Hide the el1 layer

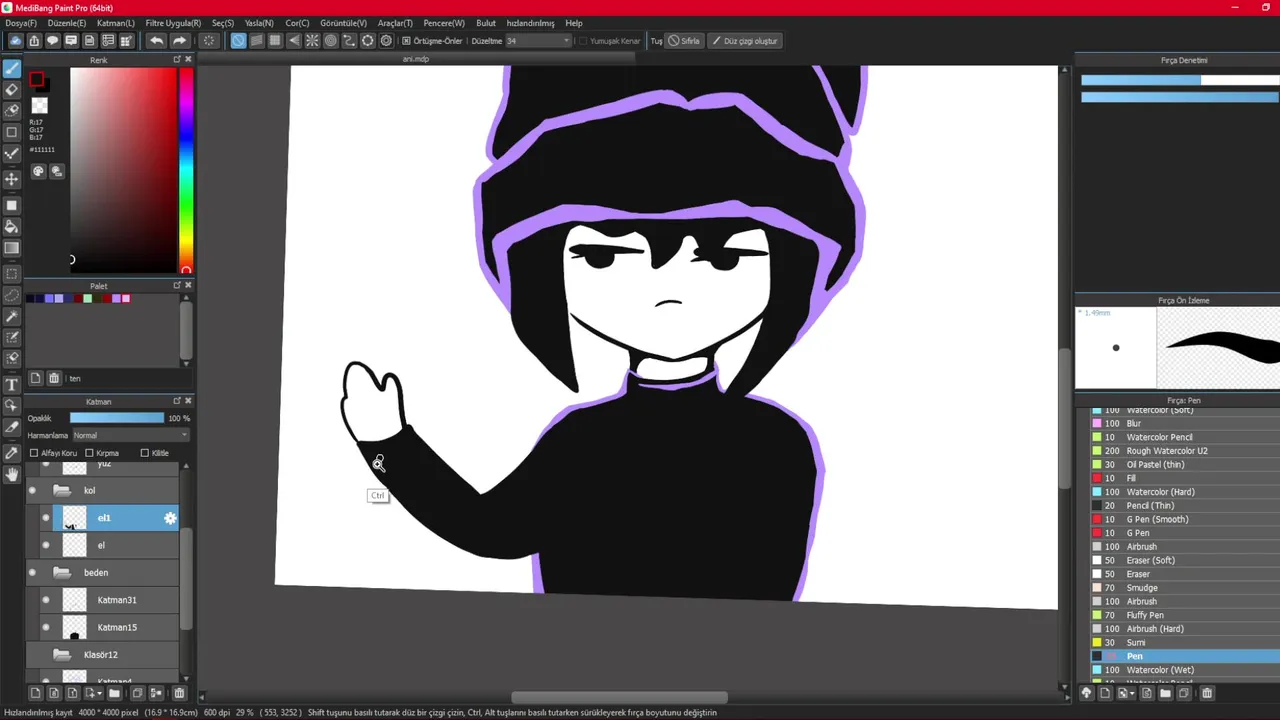click(x=46, y=518)
